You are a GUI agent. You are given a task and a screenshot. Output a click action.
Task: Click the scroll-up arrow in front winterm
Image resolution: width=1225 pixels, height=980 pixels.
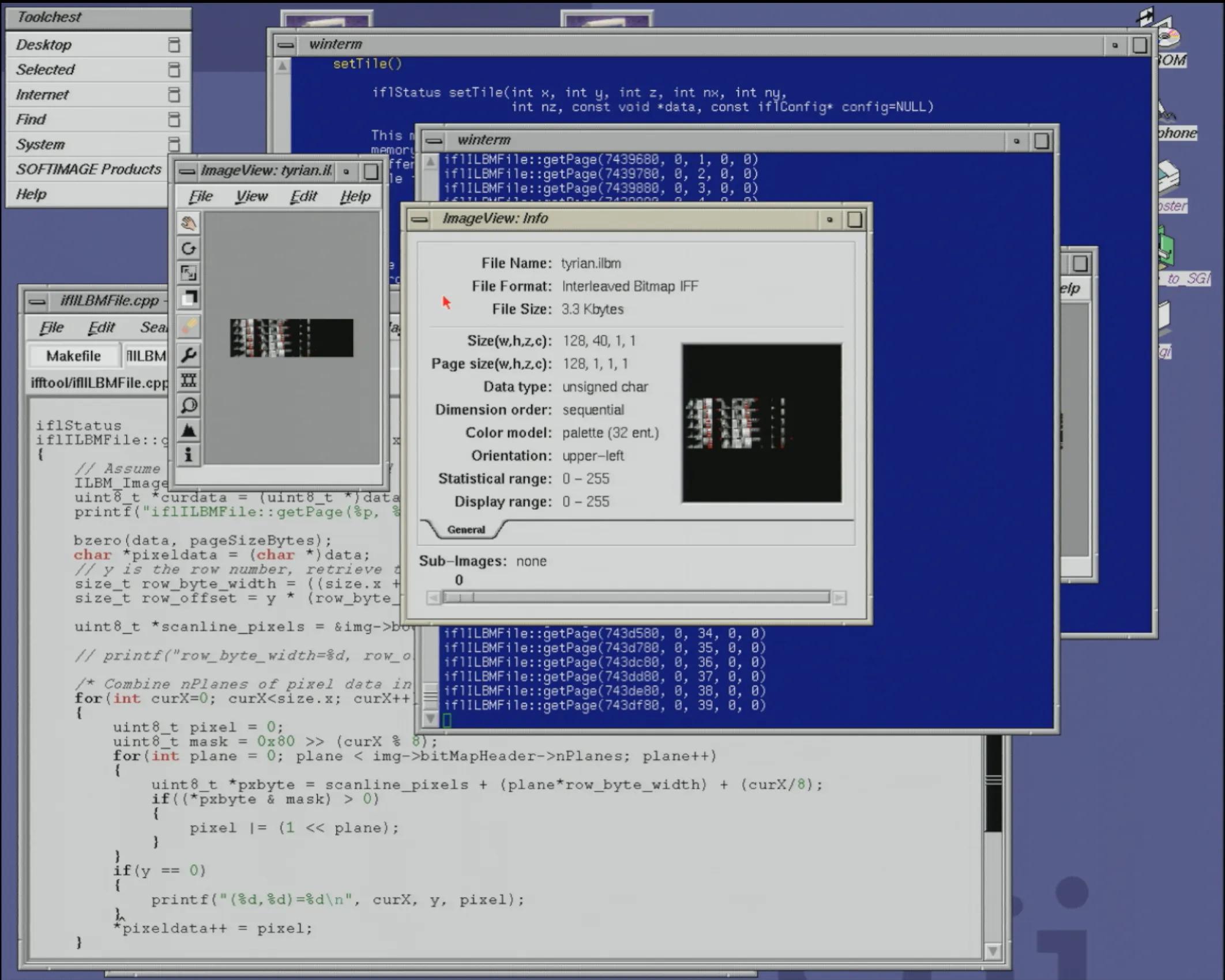430,162
